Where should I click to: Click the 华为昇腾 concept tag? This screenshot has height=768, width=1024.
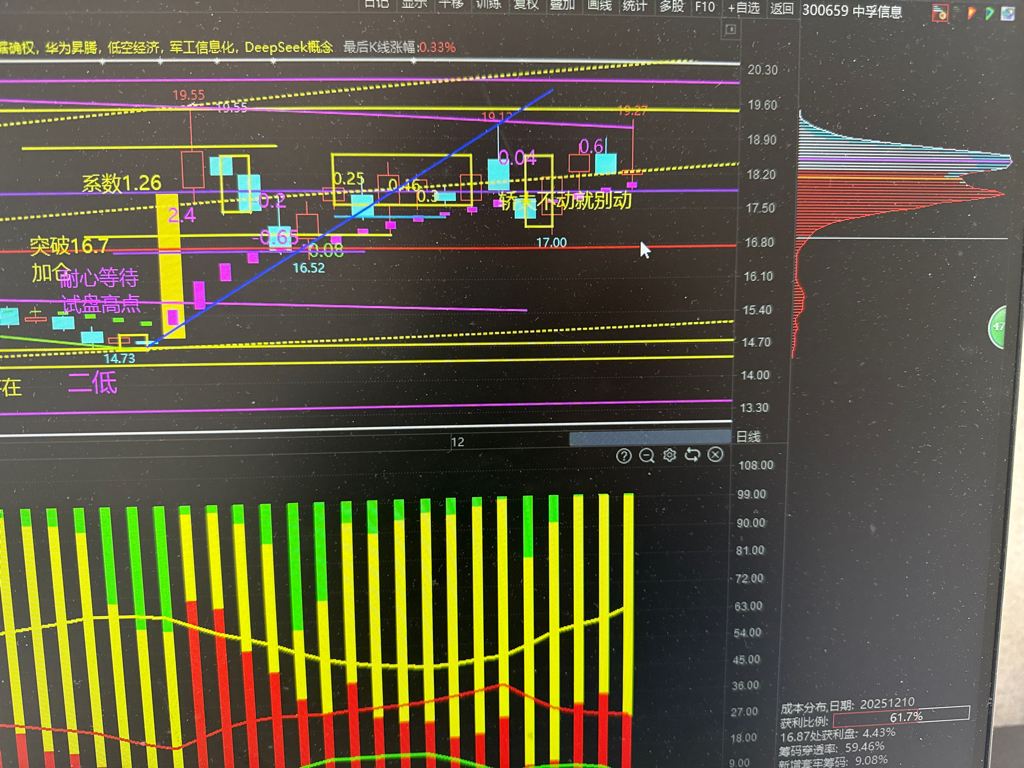[71, 48]
